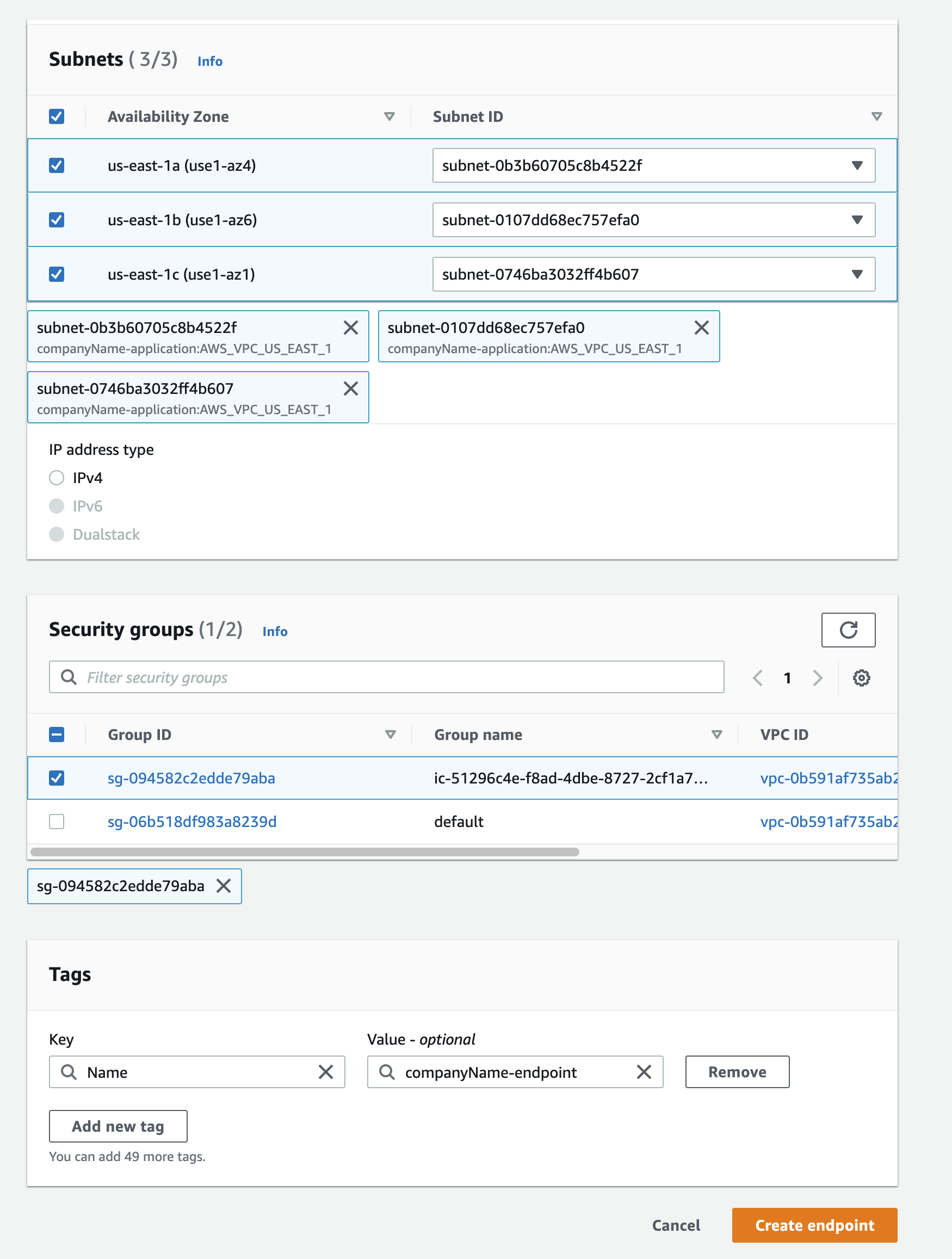Remove subnet-0b3b60705c8b4522f selection chip
The width and height of the screenshot is (952, 1259).
click(350, 328)
